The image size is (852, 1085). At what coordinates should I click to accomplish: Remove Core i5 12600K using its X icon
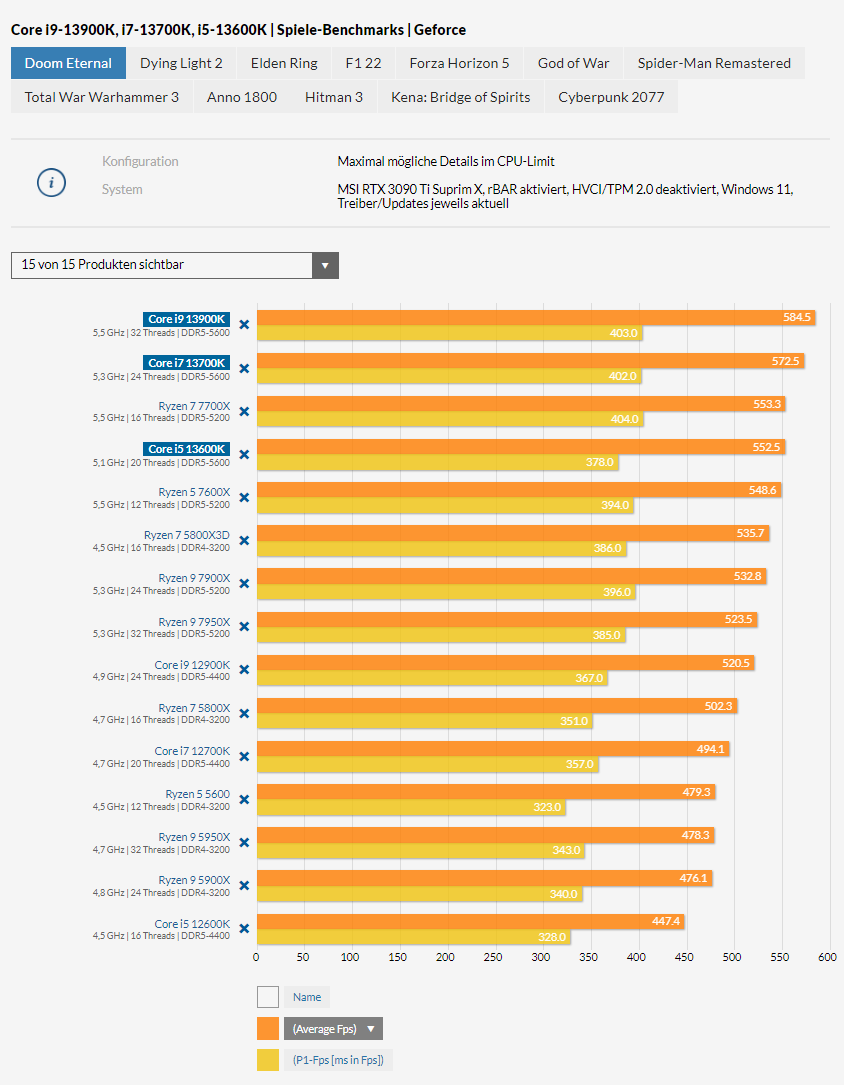point(244,929)
